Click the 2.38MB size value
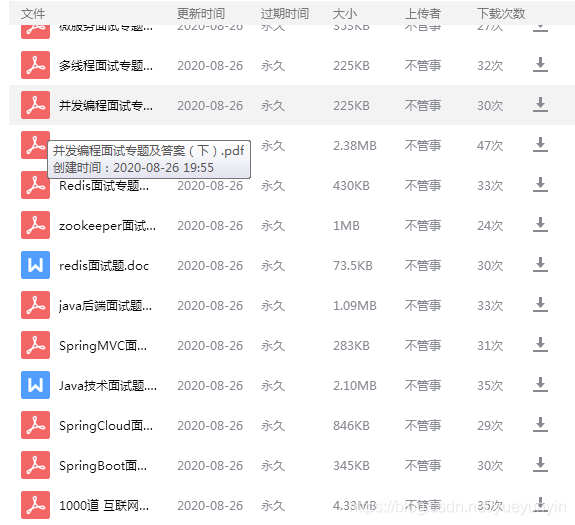575x525 pixels. [x=355, y=146]
